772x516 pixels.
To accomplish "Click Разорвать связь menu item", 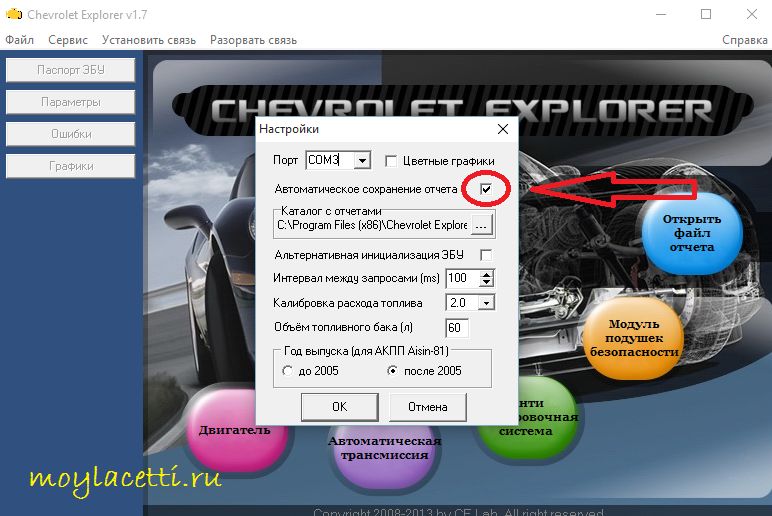I will [253, 40].
